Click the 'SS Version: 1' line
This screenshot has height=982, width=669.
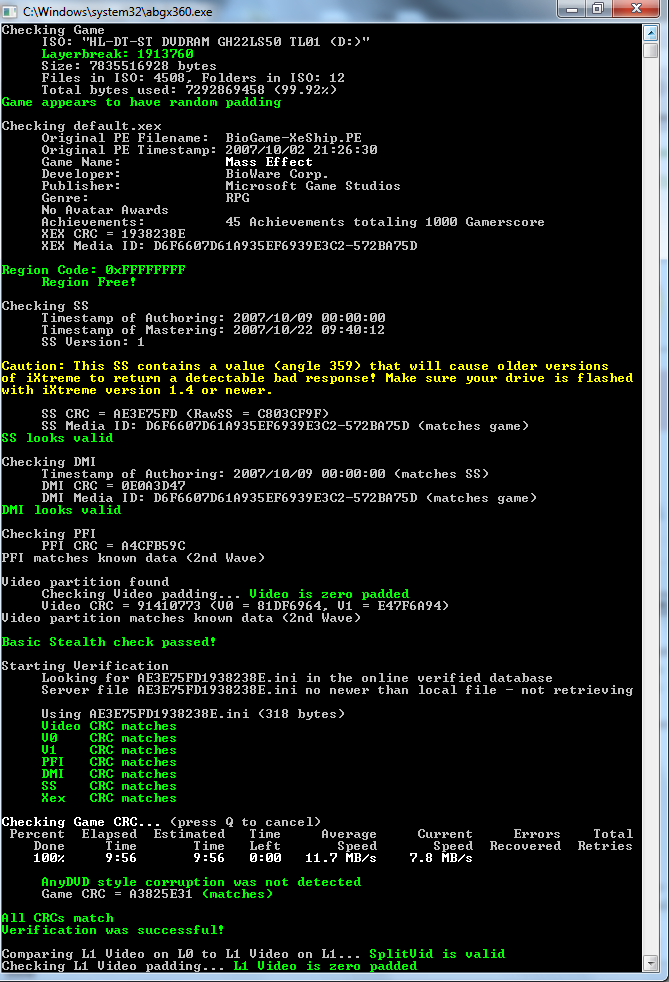(x=93, y=342)
